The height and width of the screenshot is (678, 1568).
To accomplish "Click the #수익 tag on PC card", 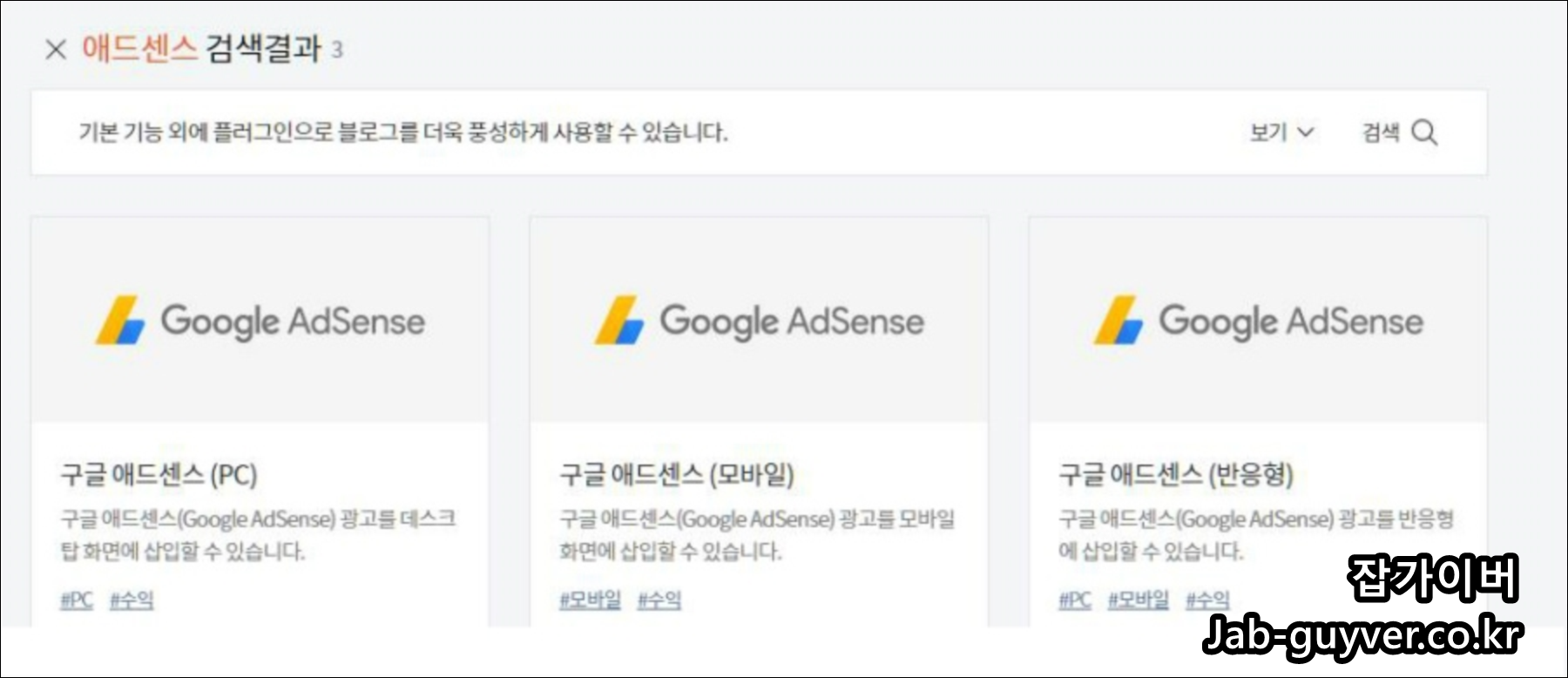I will [132, 600].
